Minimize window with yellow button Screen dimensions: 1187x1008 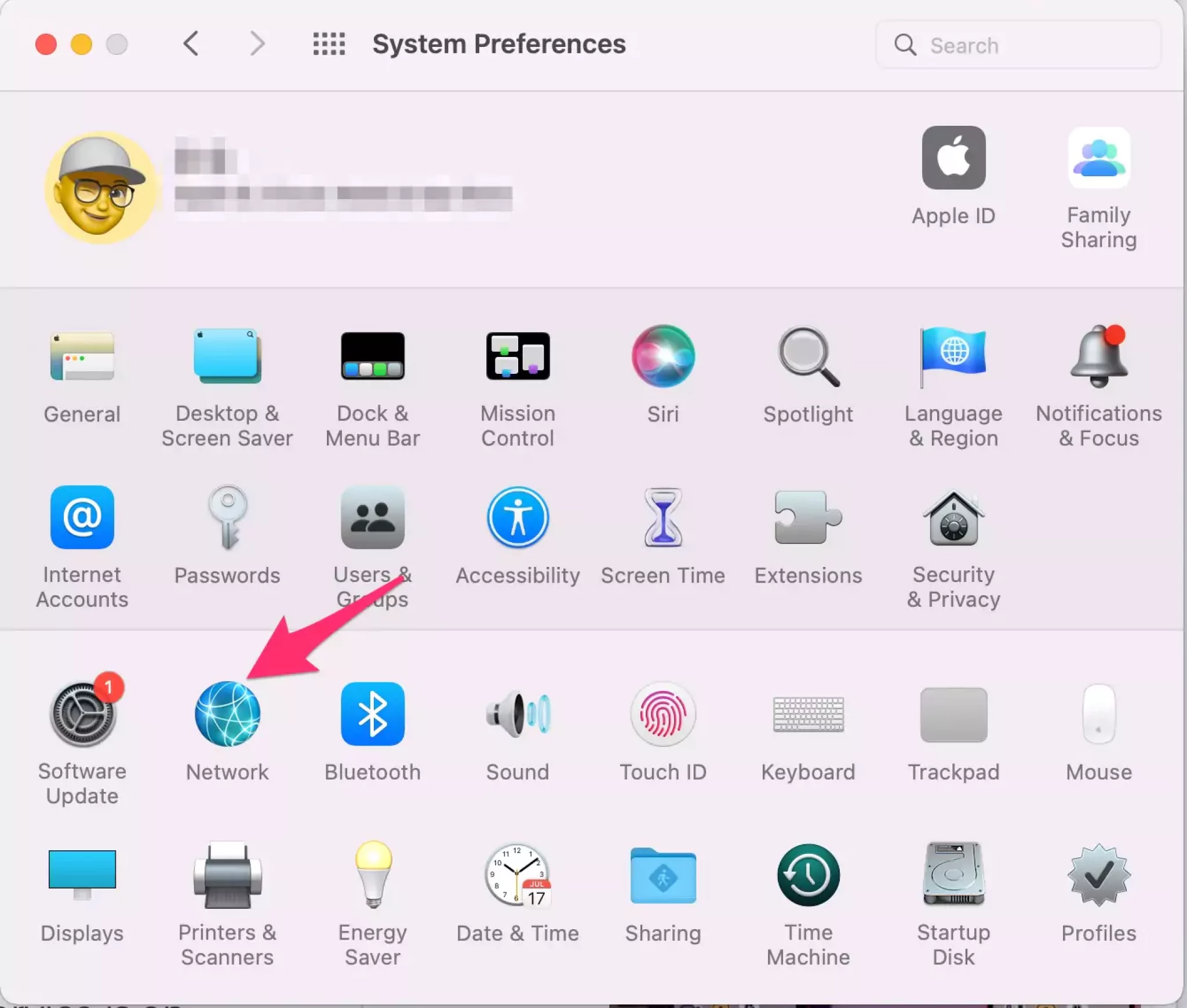pos(81,44)
